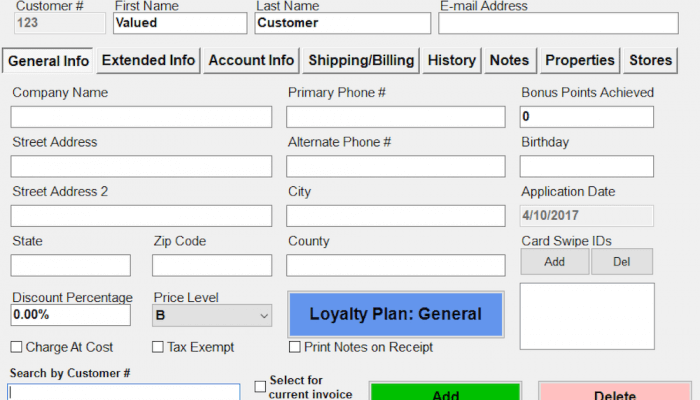Click the E-mail Address input box
The height and width of the screenshot is (400, 700).
pyautogui.click(x=557, y=23)
